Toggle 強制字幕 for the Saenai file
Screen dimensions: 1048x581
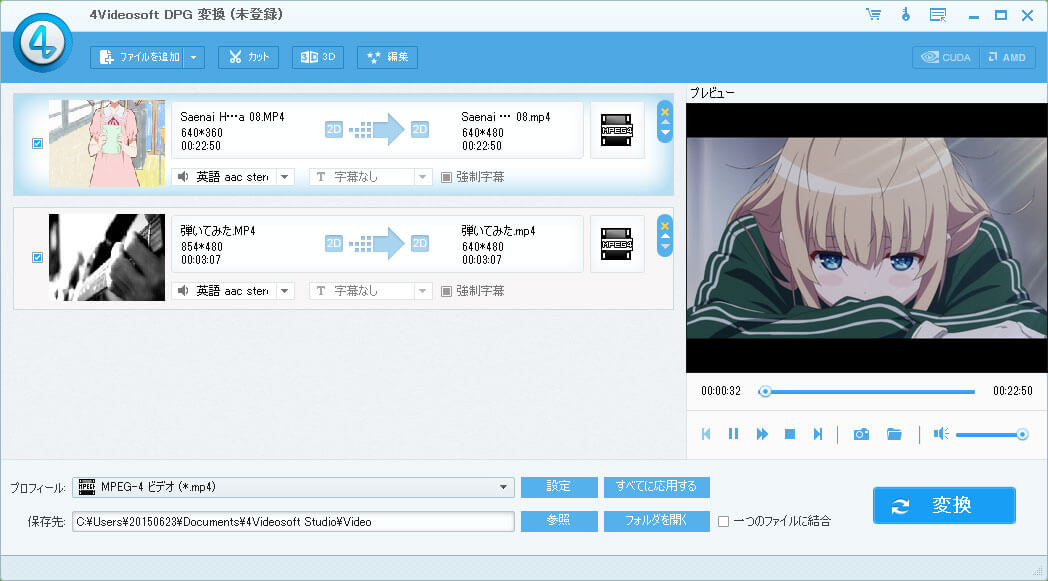[446, 177]
